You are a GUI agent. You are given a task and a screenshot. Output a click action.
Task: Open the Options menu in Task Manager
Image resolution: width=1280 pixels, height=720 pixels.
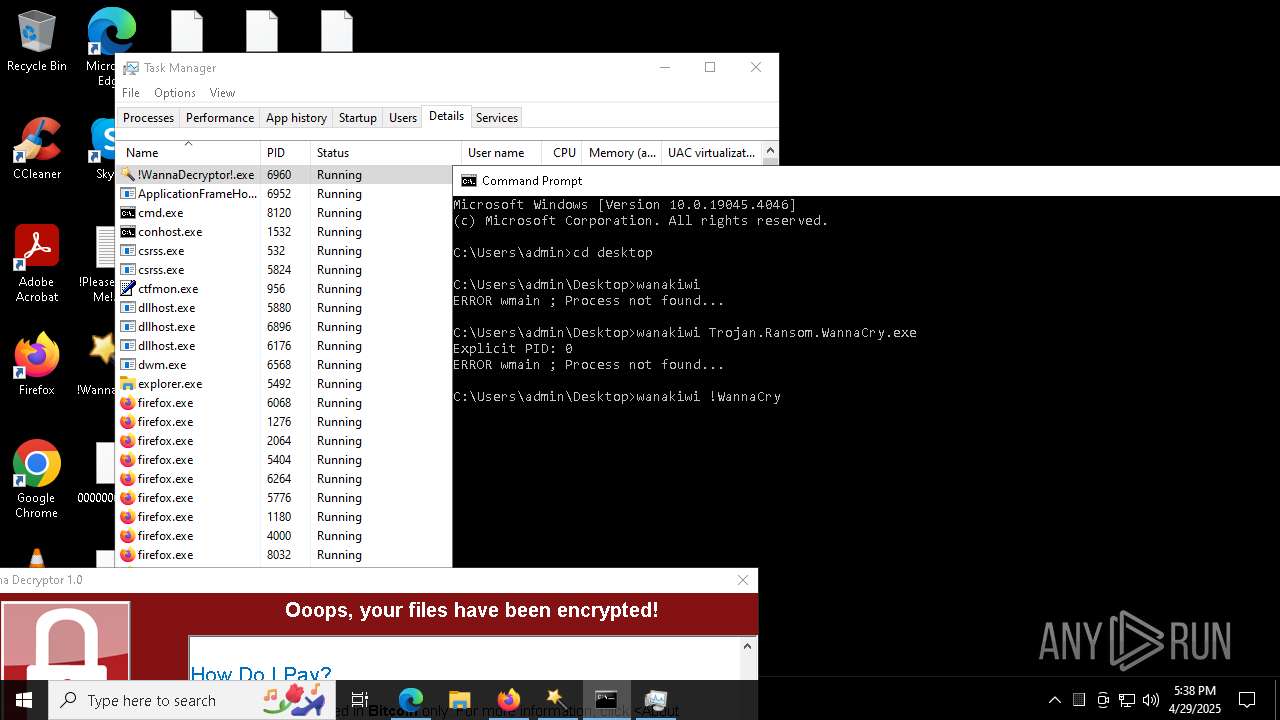175,93
